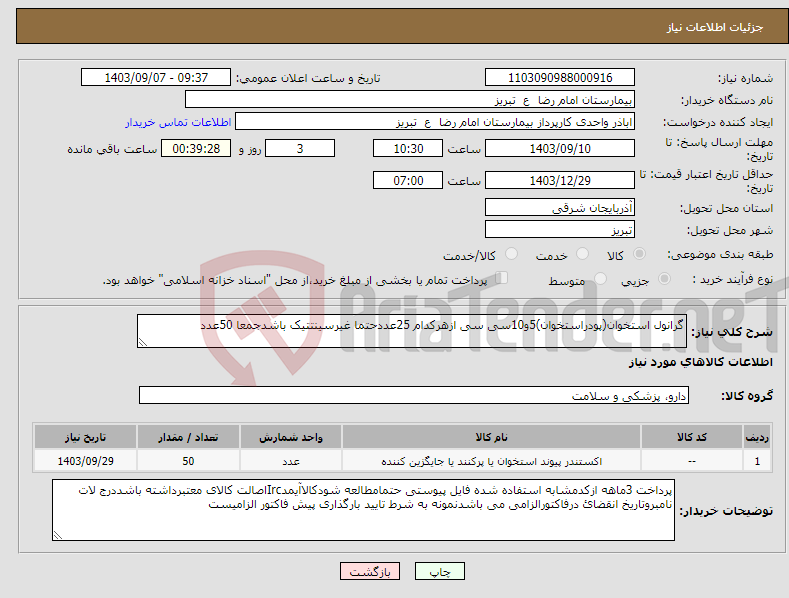Image resolution: width=789 pixels, height=598 pixels.
Task: Click the deadline time field 10:30
Action: point(408,148)
